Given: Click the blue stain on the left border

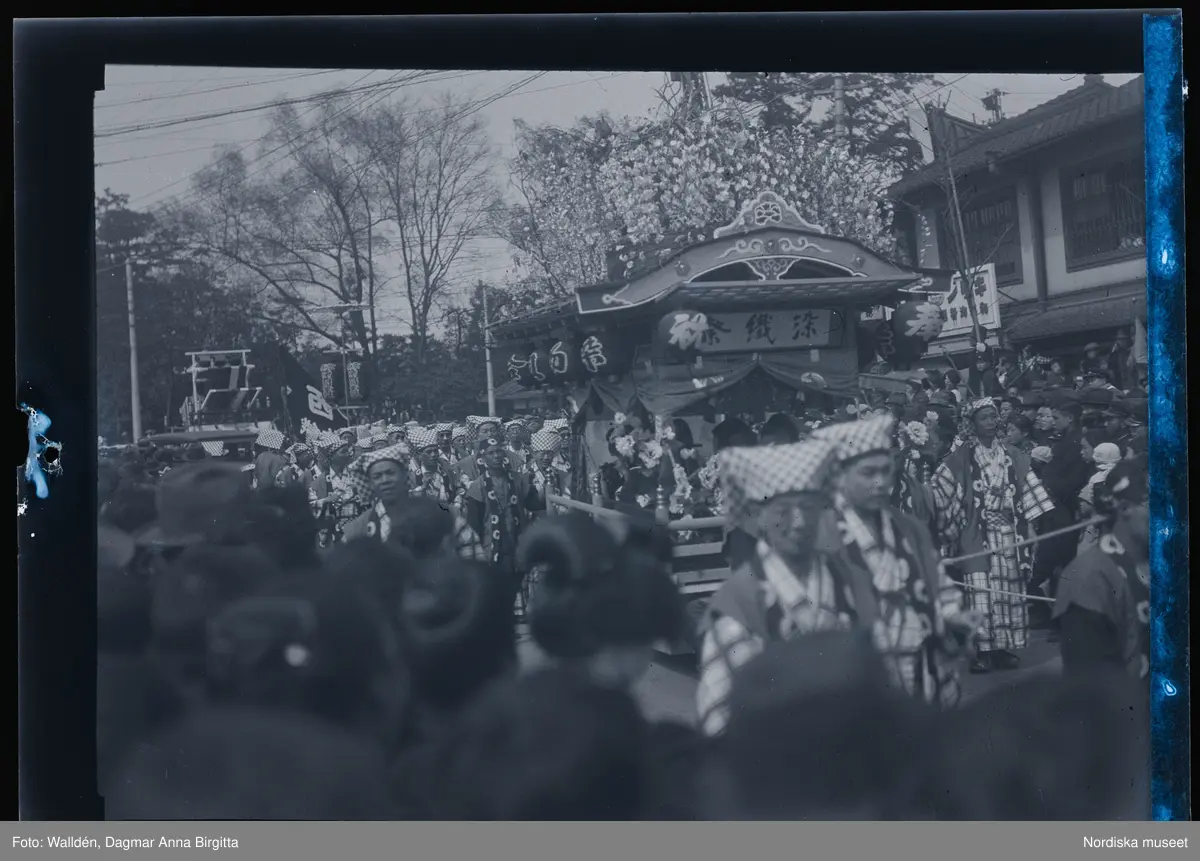Looking at the screenshot, I should 40,450.
